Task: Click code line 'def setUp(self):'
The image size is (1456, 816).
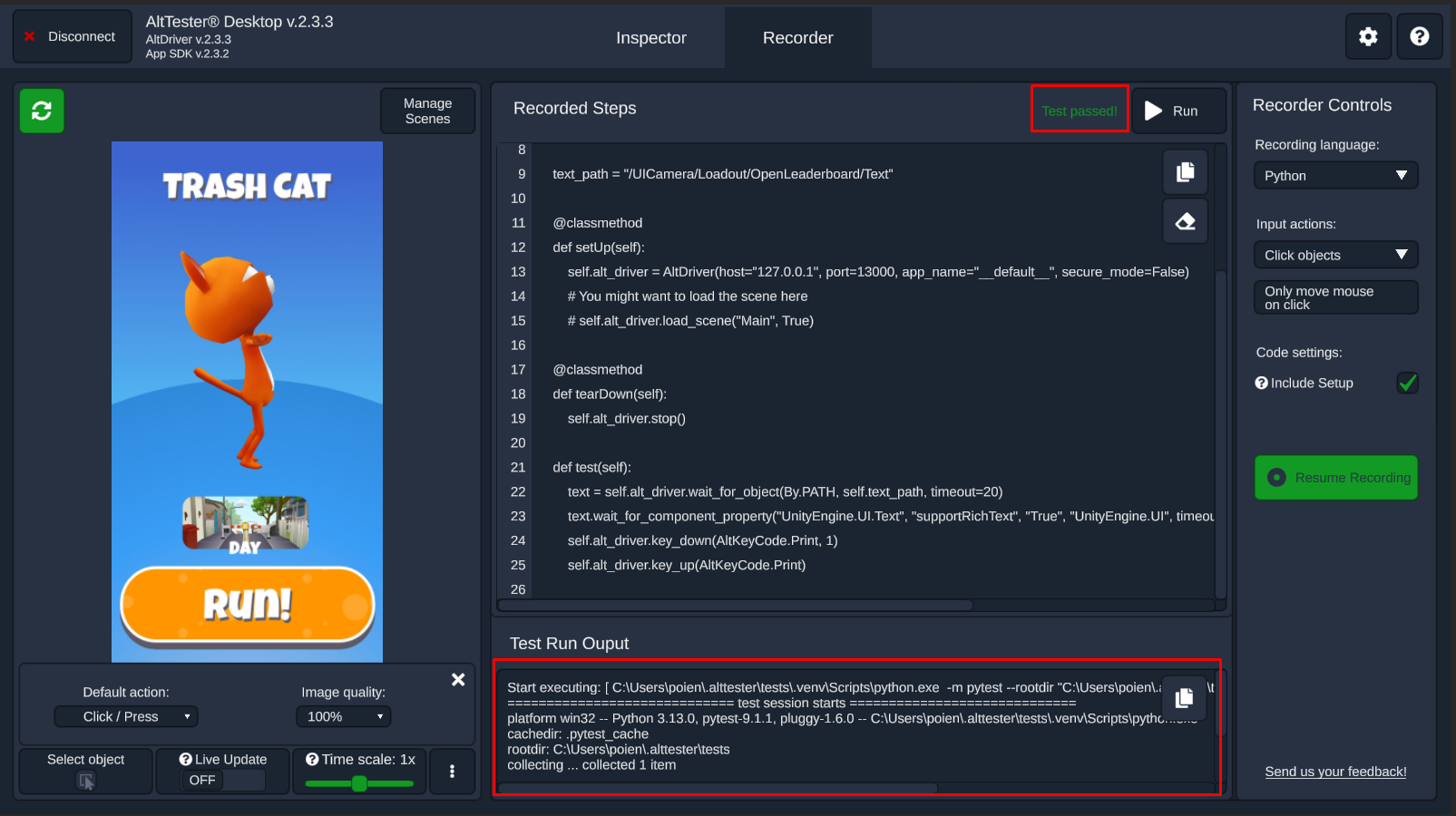Action: (598, 247)
